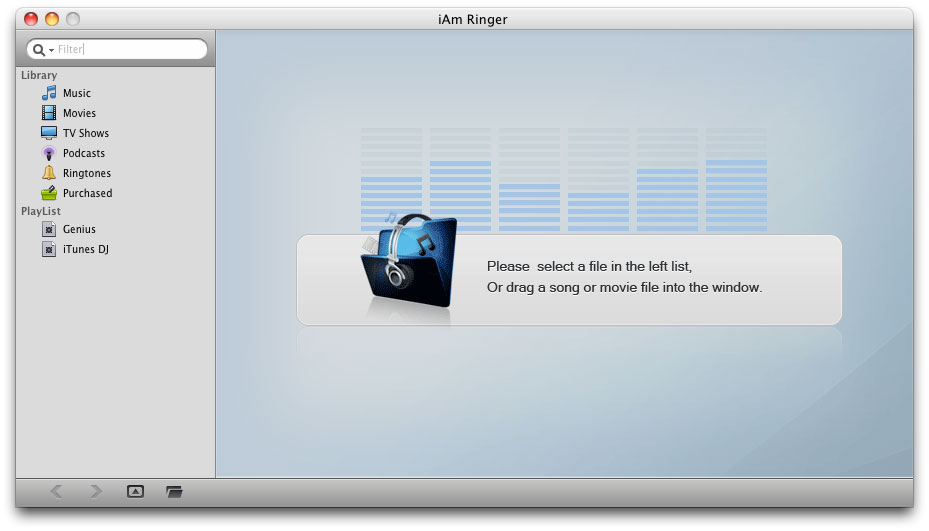Click the Genius playlist icon

[49, 229]
